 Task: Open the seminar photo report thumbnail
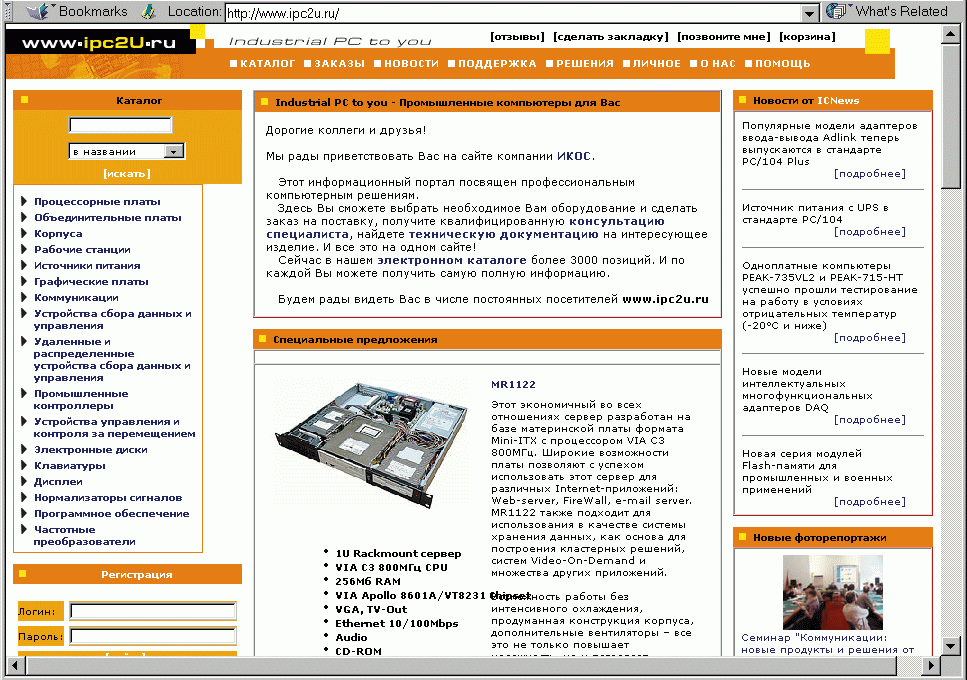(x=833, y=592)
